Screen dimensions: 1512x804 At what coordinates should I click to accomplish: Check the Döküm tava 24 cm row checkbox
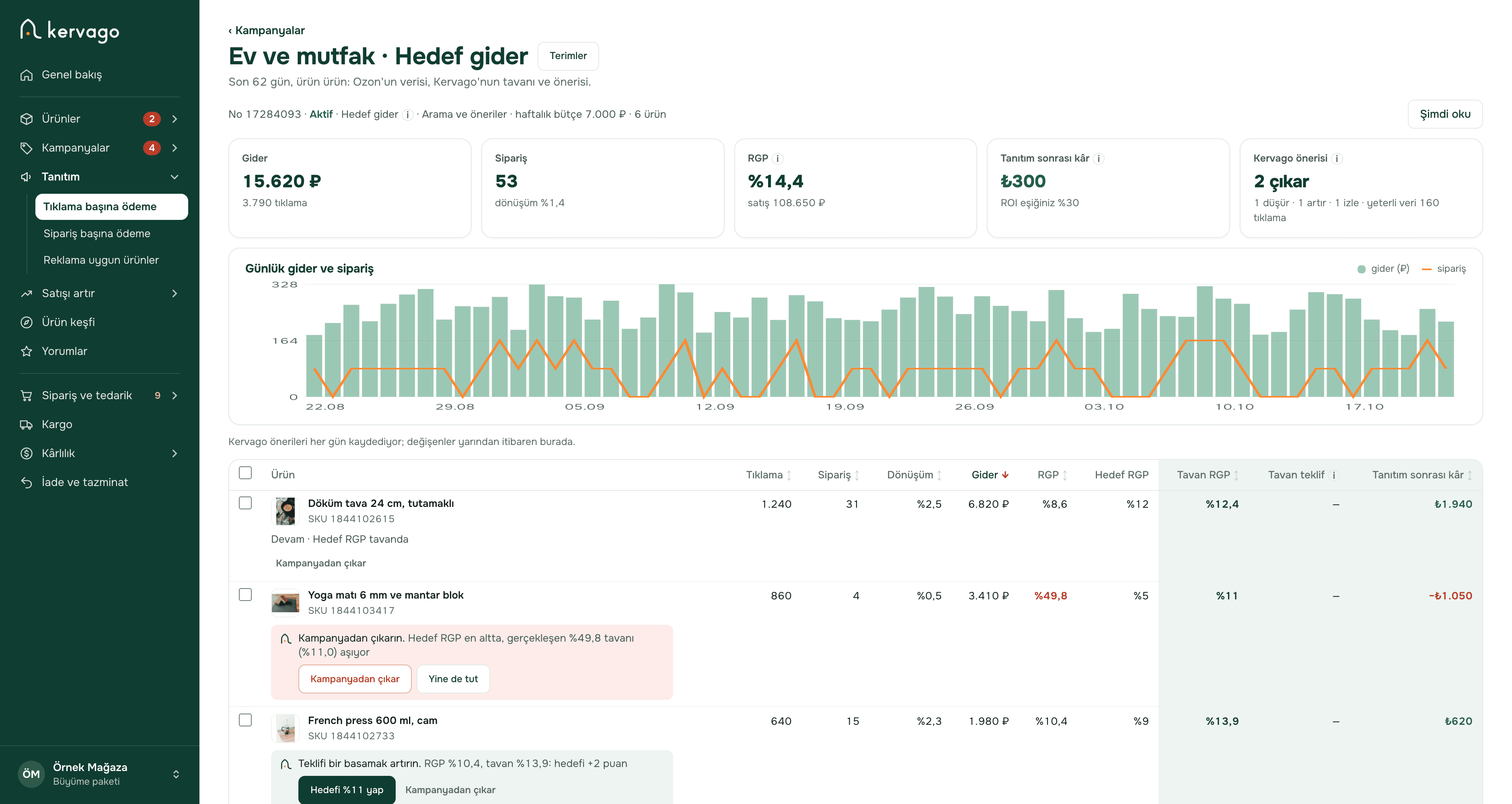pos(245,503)
